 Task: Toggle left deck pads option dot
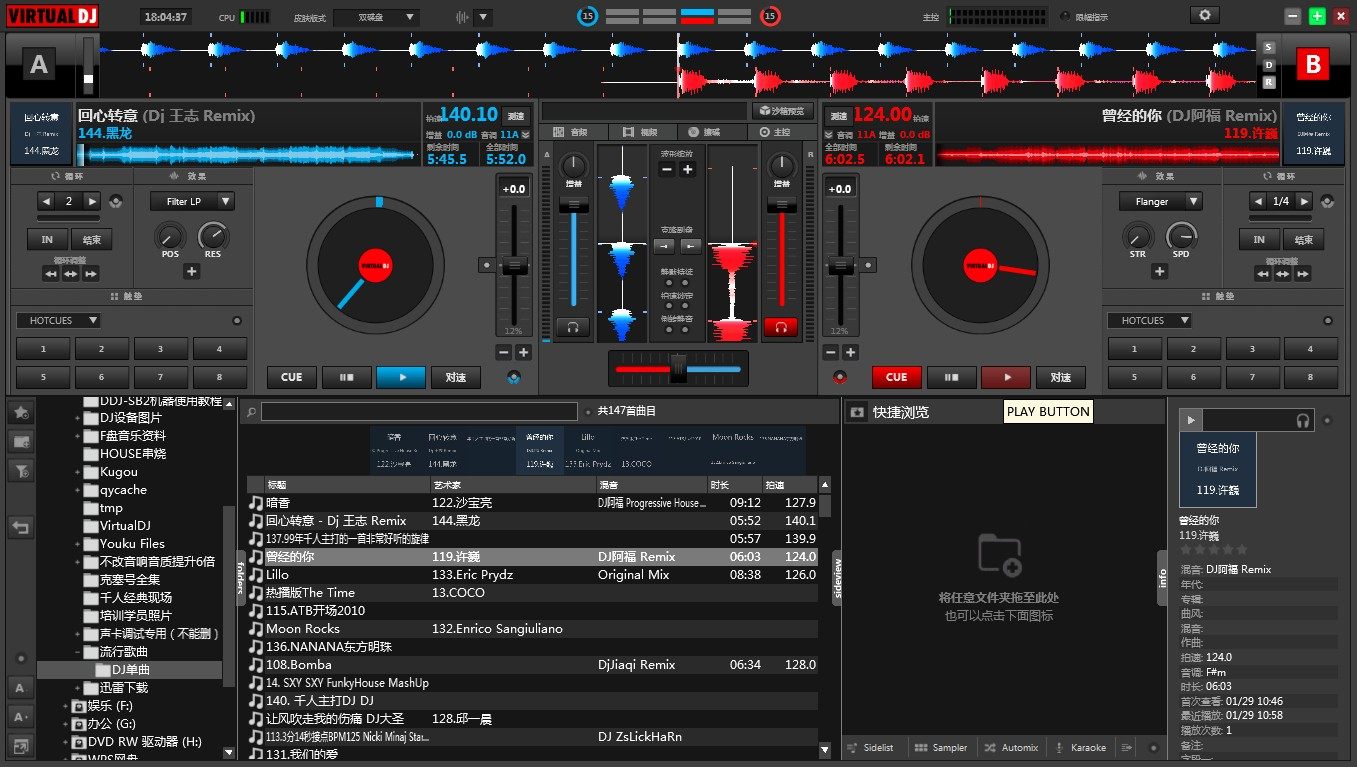click(237, 321)
